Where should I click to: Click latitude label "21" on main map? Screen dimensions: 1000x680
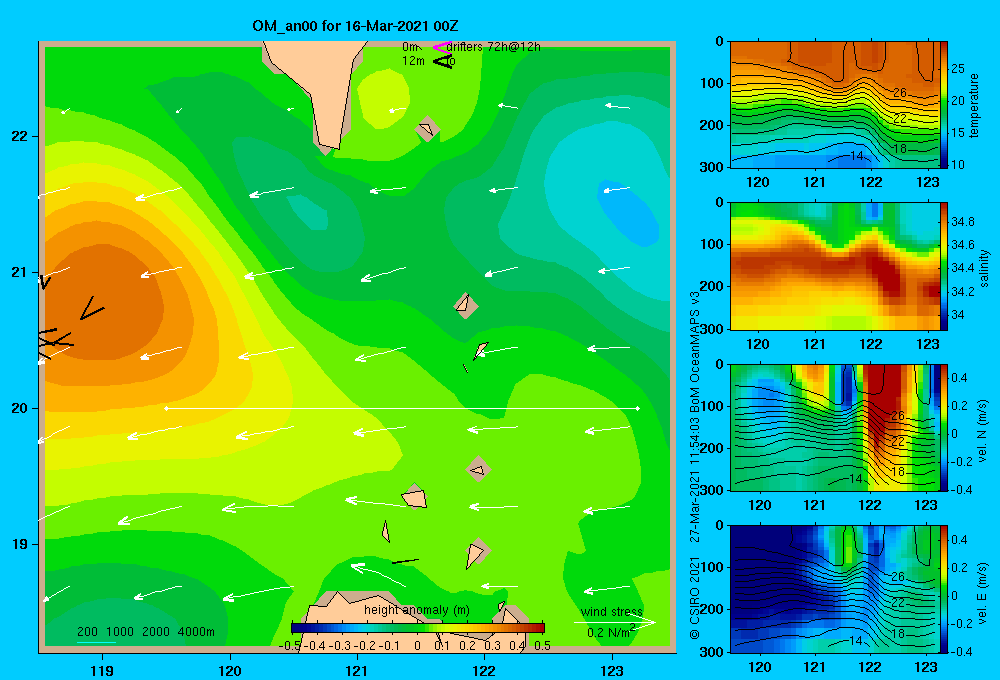(x=19, y=272)
